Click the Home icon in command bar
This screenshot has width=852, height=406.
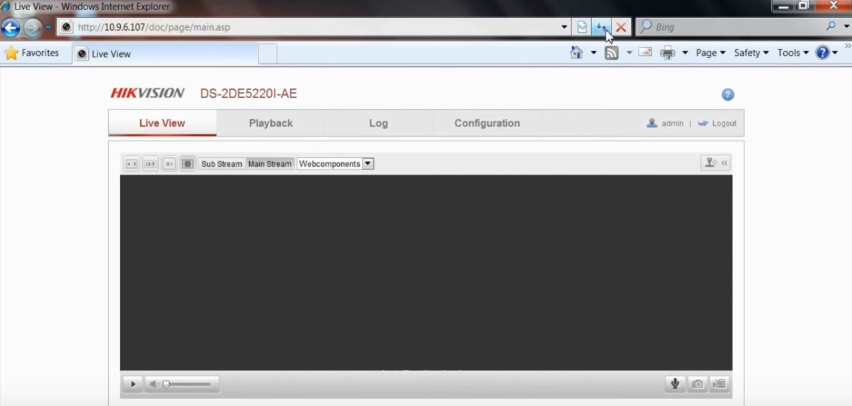click(x=577, y=53)
